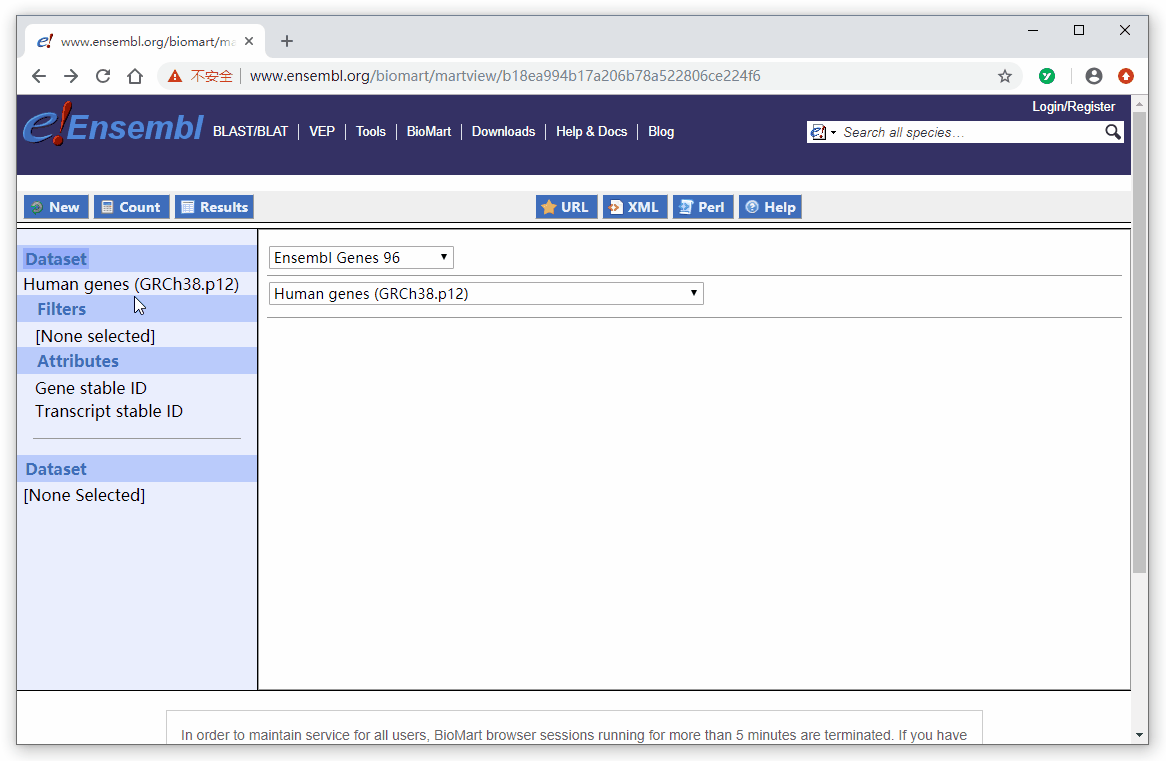Viewport: 1166px width, 761px height.
Task: Reload the BioMart page
Action: [103, 76]
